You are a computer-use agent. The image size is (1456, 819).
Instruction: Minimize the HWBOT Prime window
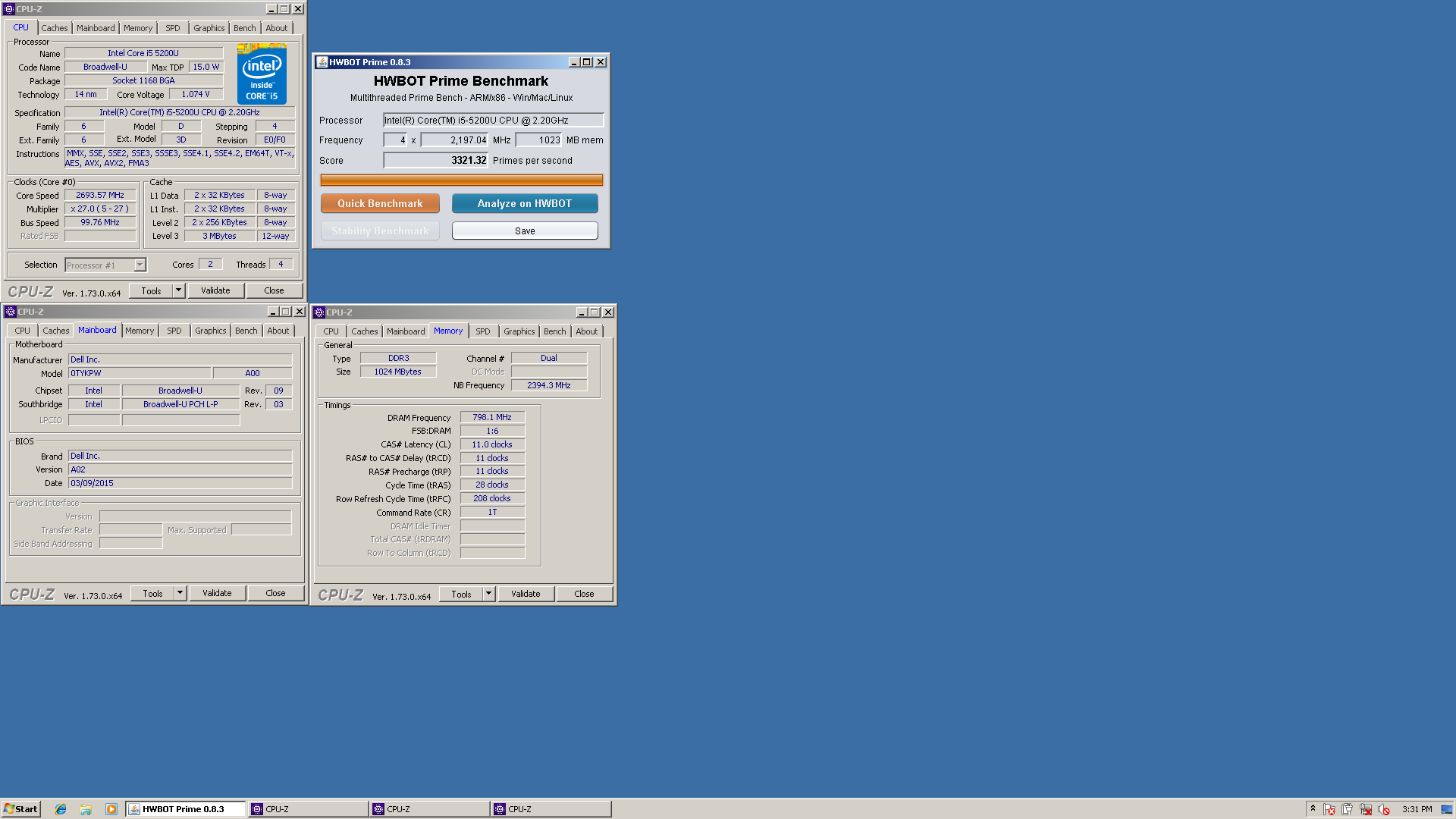[x=574, y=62]
